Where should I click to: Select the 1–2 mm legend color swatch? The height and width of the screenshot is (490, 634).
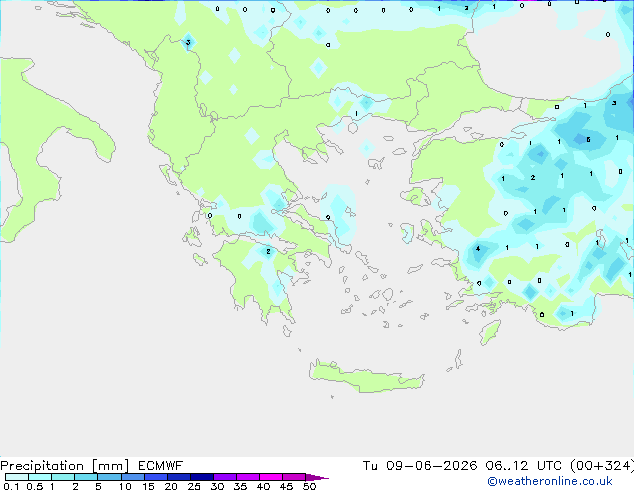point(63,477)
